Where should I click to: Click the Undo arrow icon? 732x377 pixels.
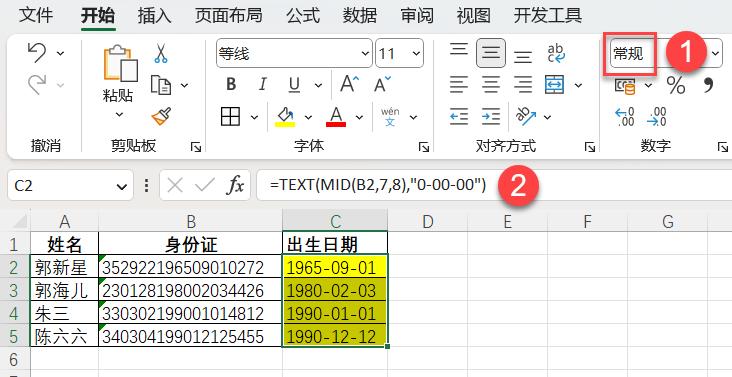point(36,53)
